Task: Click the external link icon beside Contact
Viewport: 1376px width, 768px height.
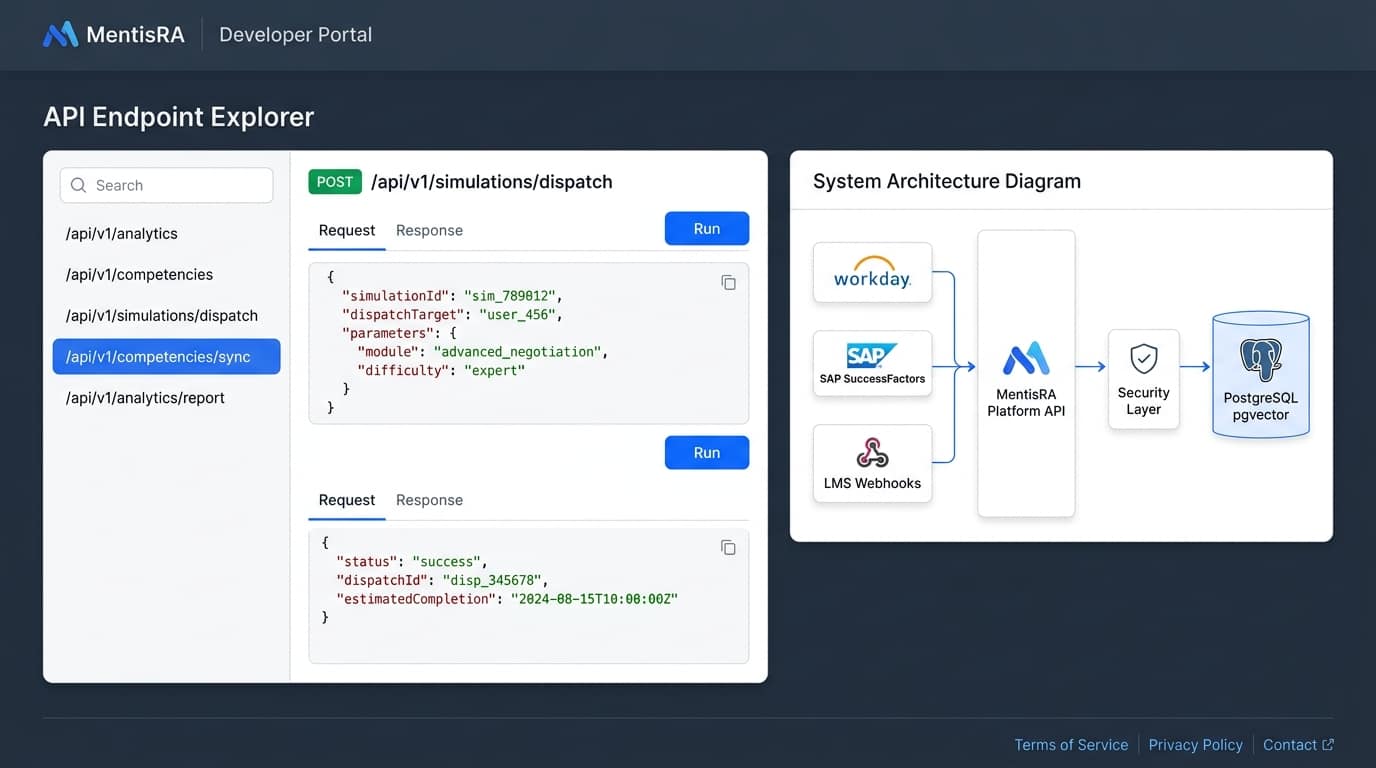Action: (x=1328, y=745)
